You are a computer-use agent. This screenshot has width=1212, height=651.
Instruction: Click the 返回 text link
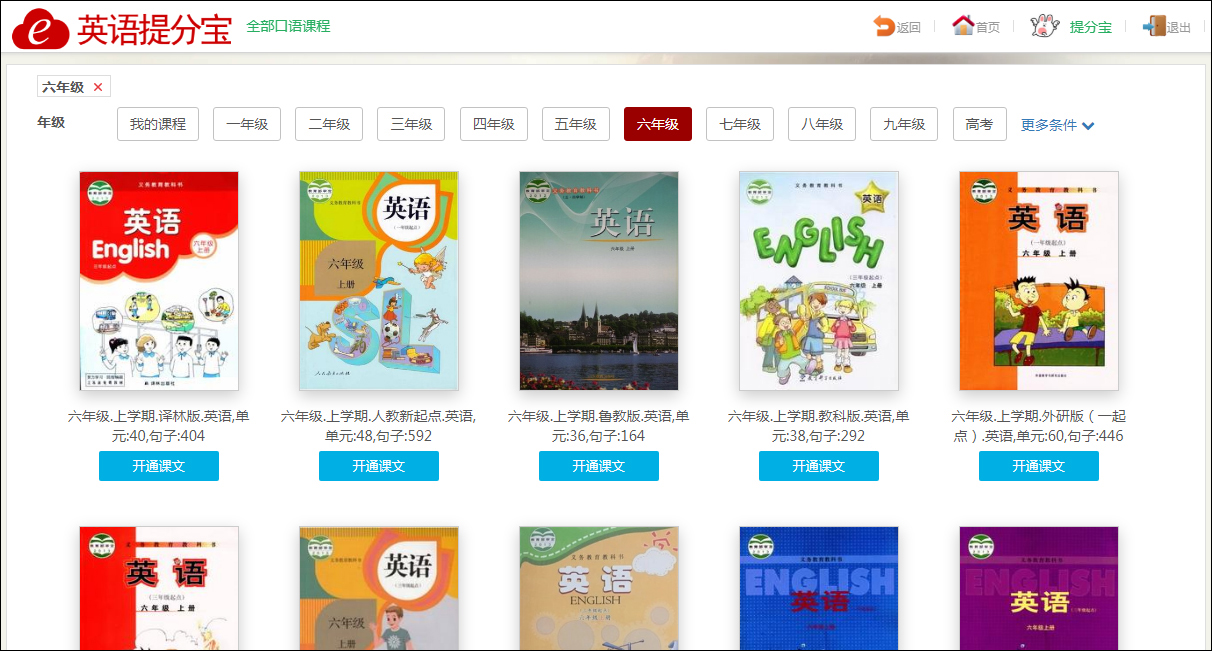908,28
